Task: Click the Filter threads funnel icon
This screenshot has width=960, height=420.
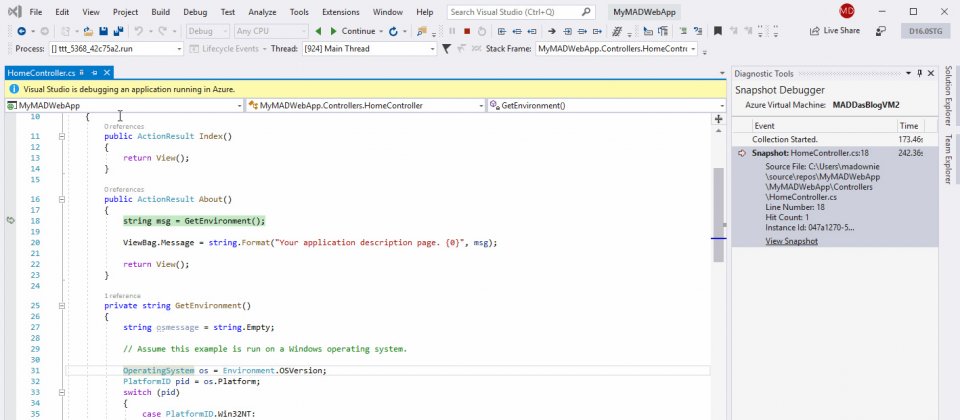Action: [x=446, y=49]
